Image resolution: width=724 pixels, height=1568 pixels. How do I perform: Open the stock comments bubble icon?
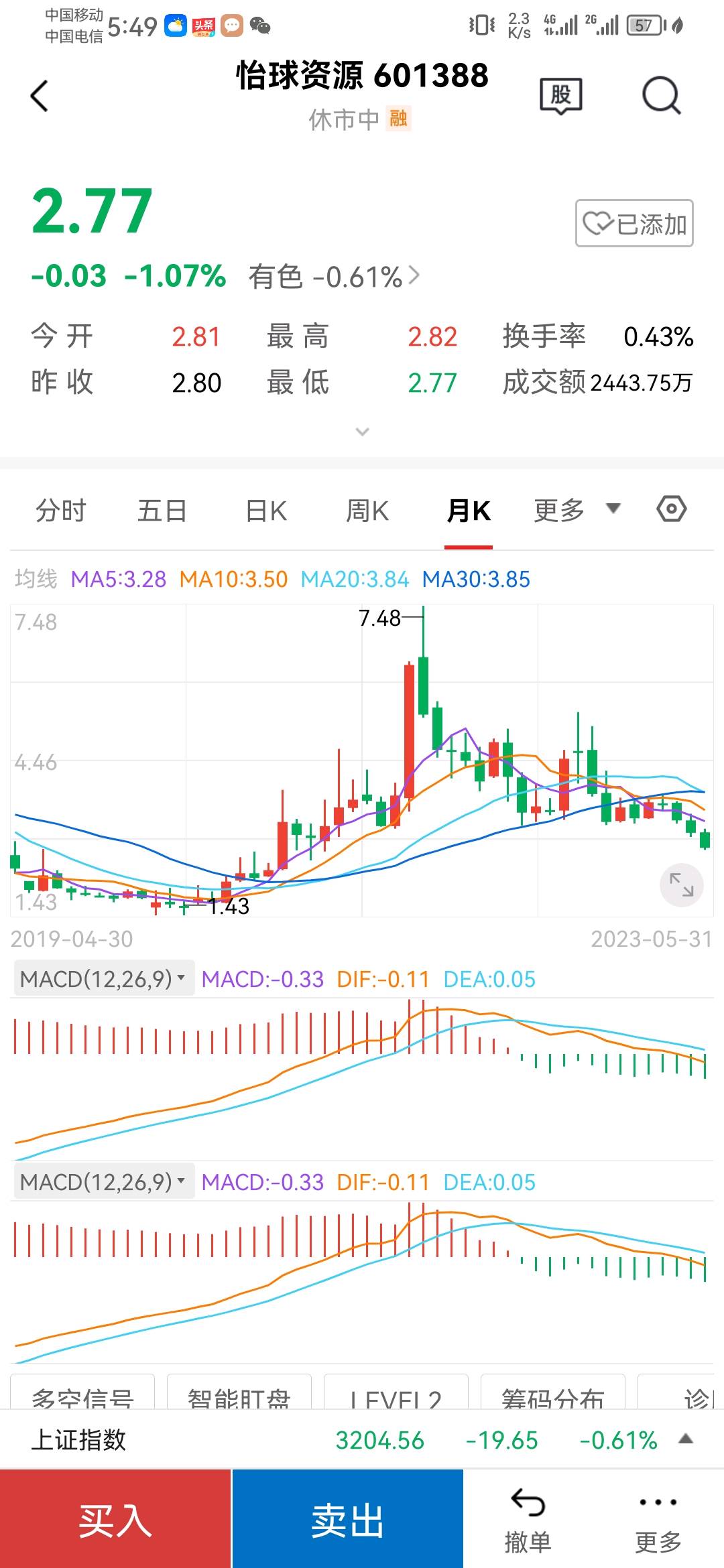pos(561,96)
